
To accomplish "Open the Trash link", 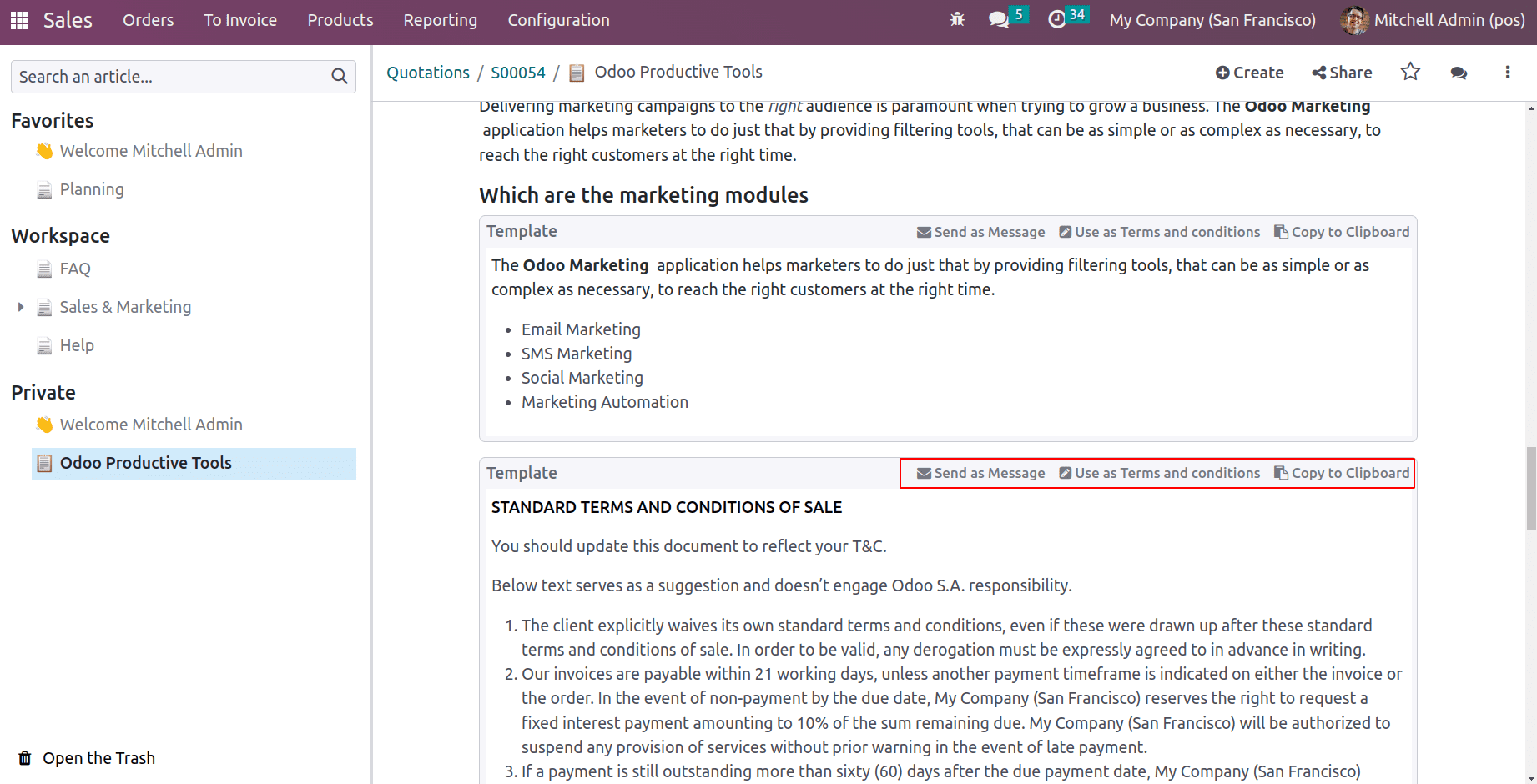I will [x=87, y=758].
